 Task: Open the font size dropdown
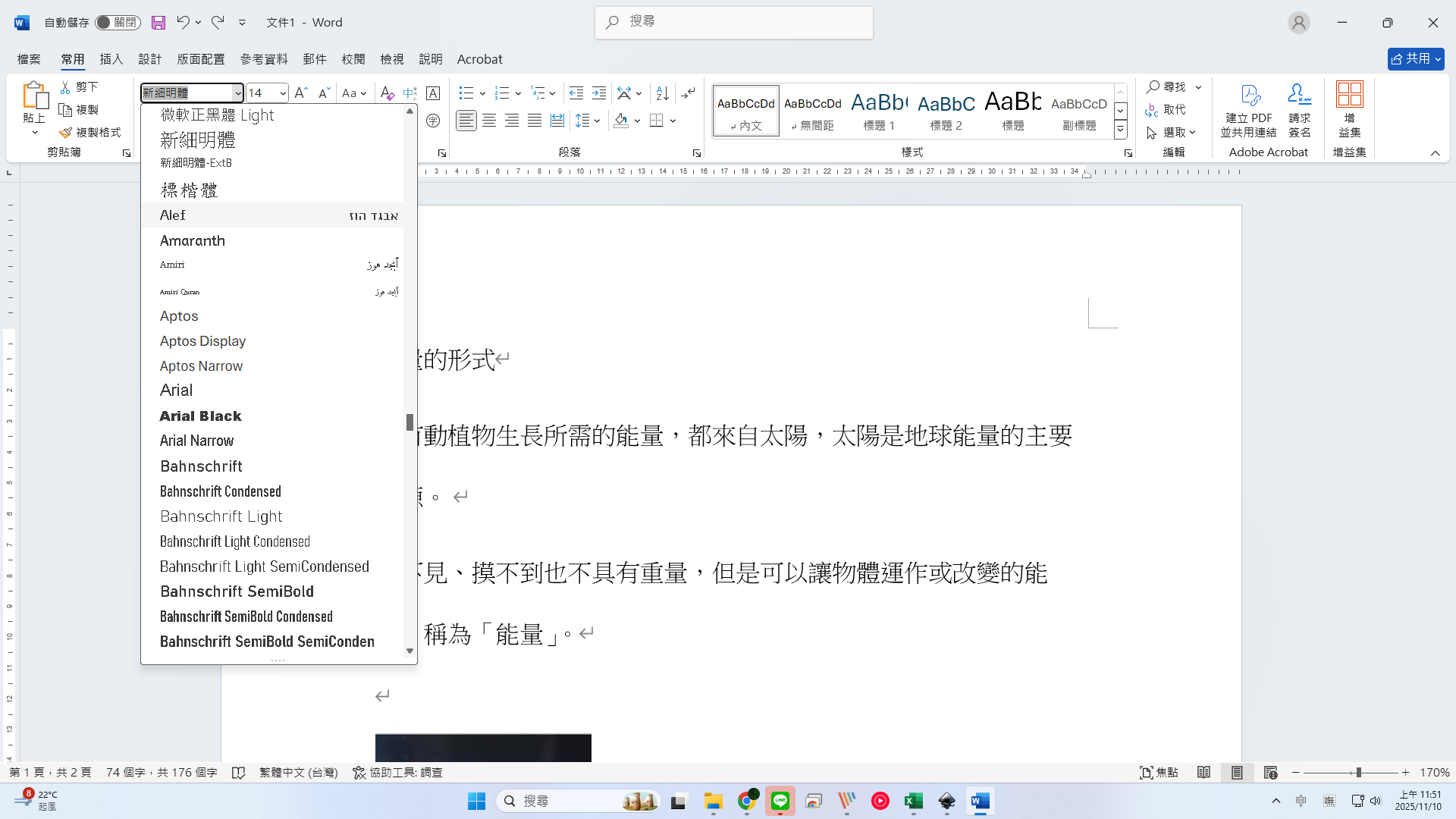point(283,93)
